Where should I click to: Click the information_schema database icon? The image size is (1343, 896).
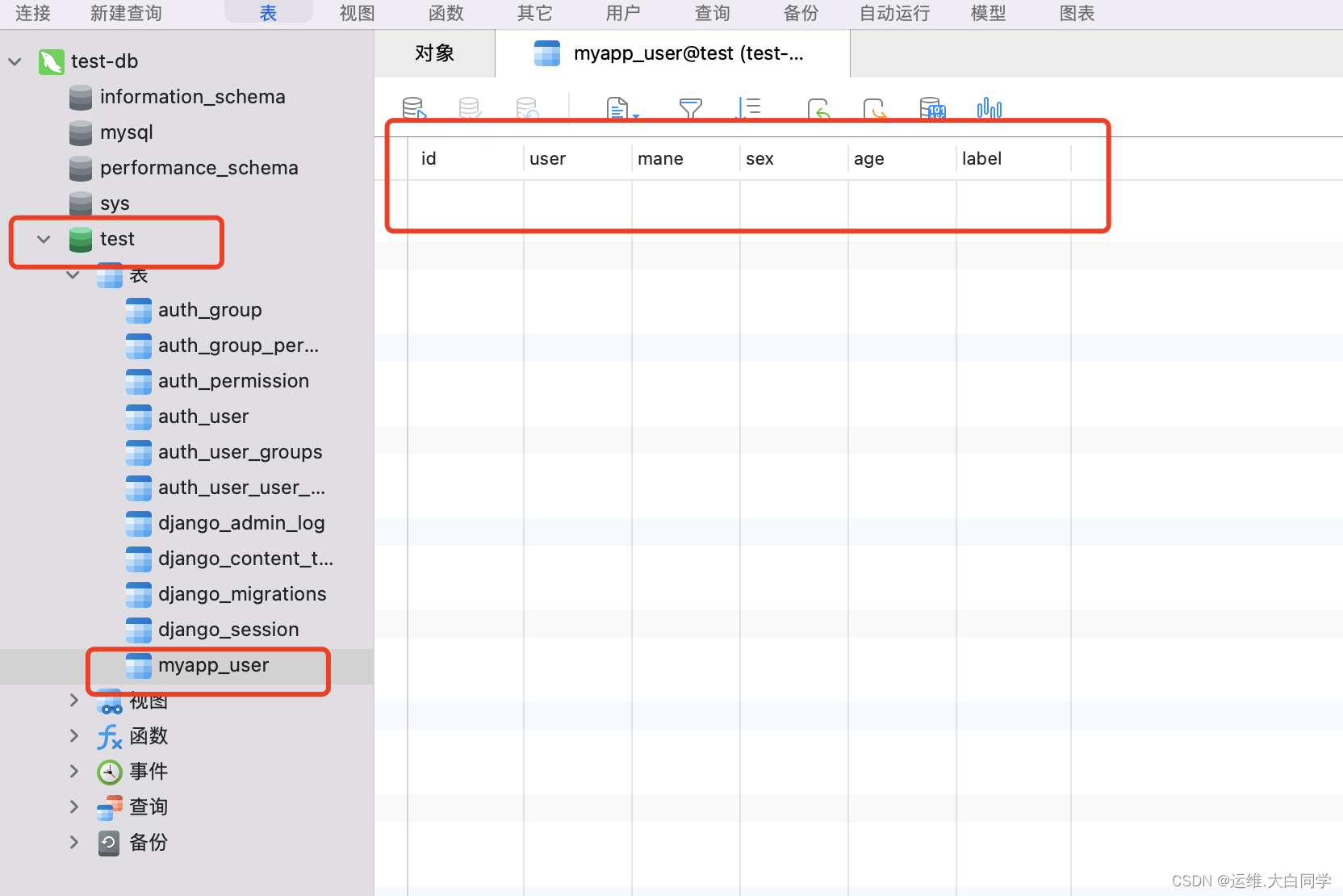point(81,98)
